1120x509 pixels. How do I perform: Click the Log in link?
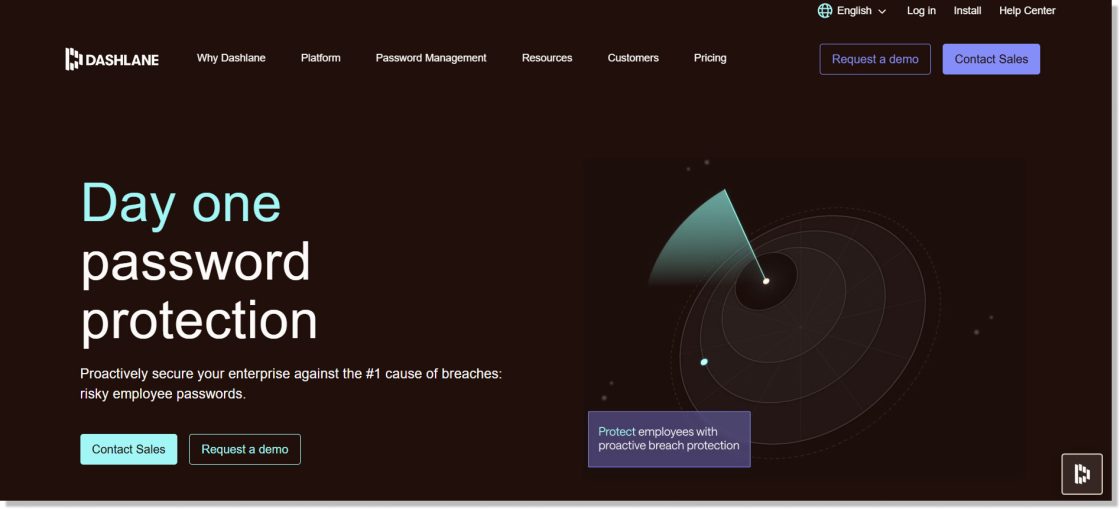pyautogui.click(x=921, y=11)
